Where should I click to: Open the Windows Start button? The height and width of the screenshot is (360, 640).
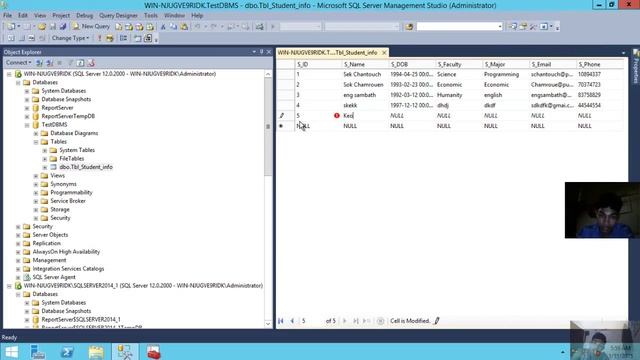[11, 352]
